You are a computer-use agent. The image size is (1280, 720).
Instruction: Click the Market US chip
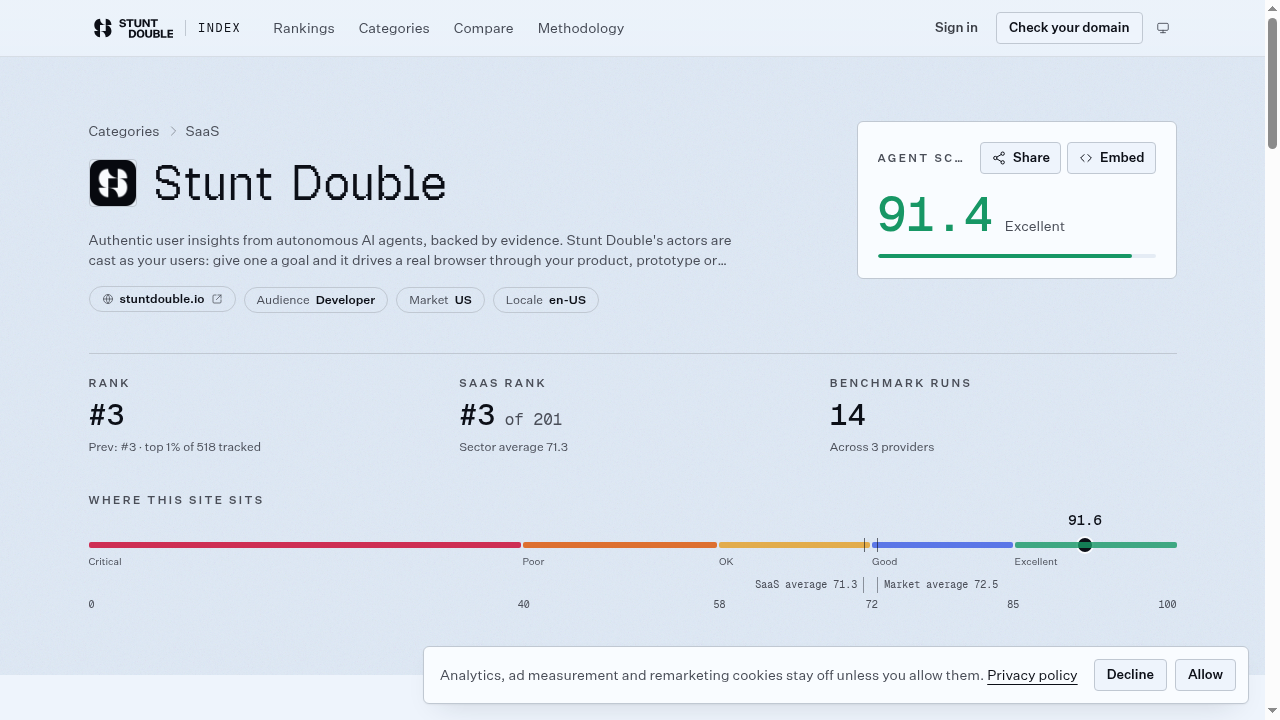(440, 300)
